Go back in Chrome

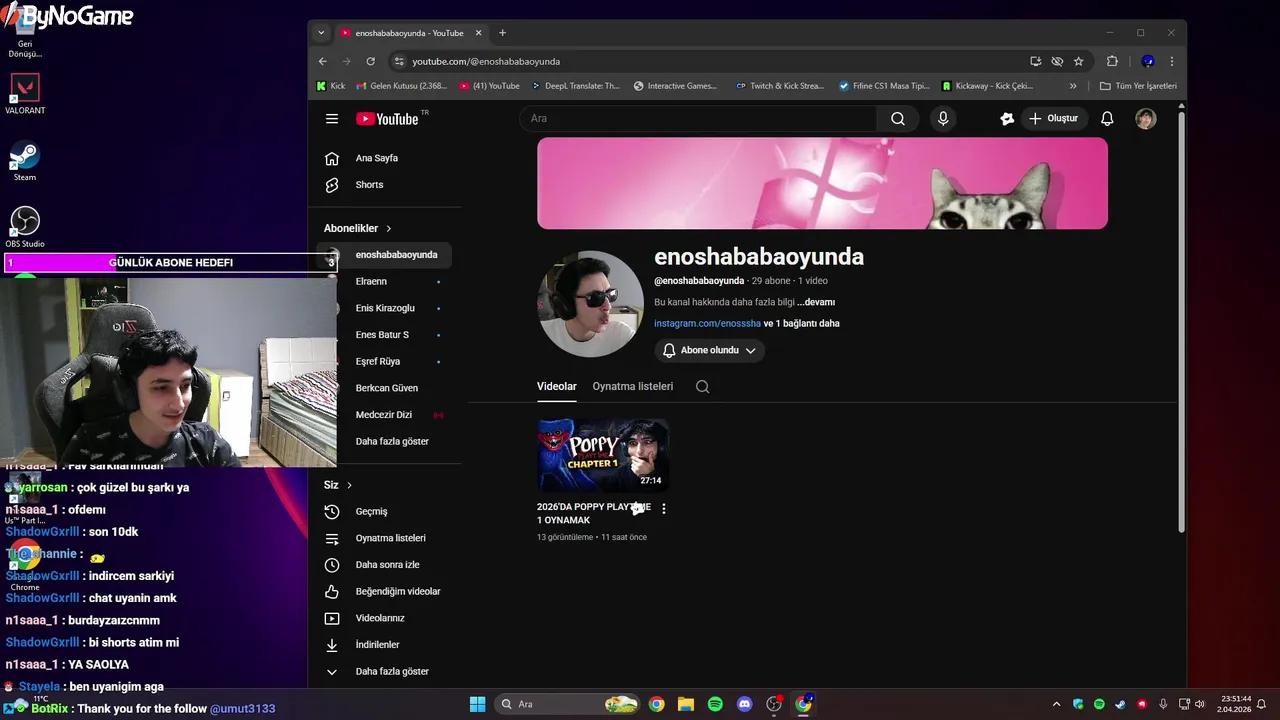tap(323, 61)
